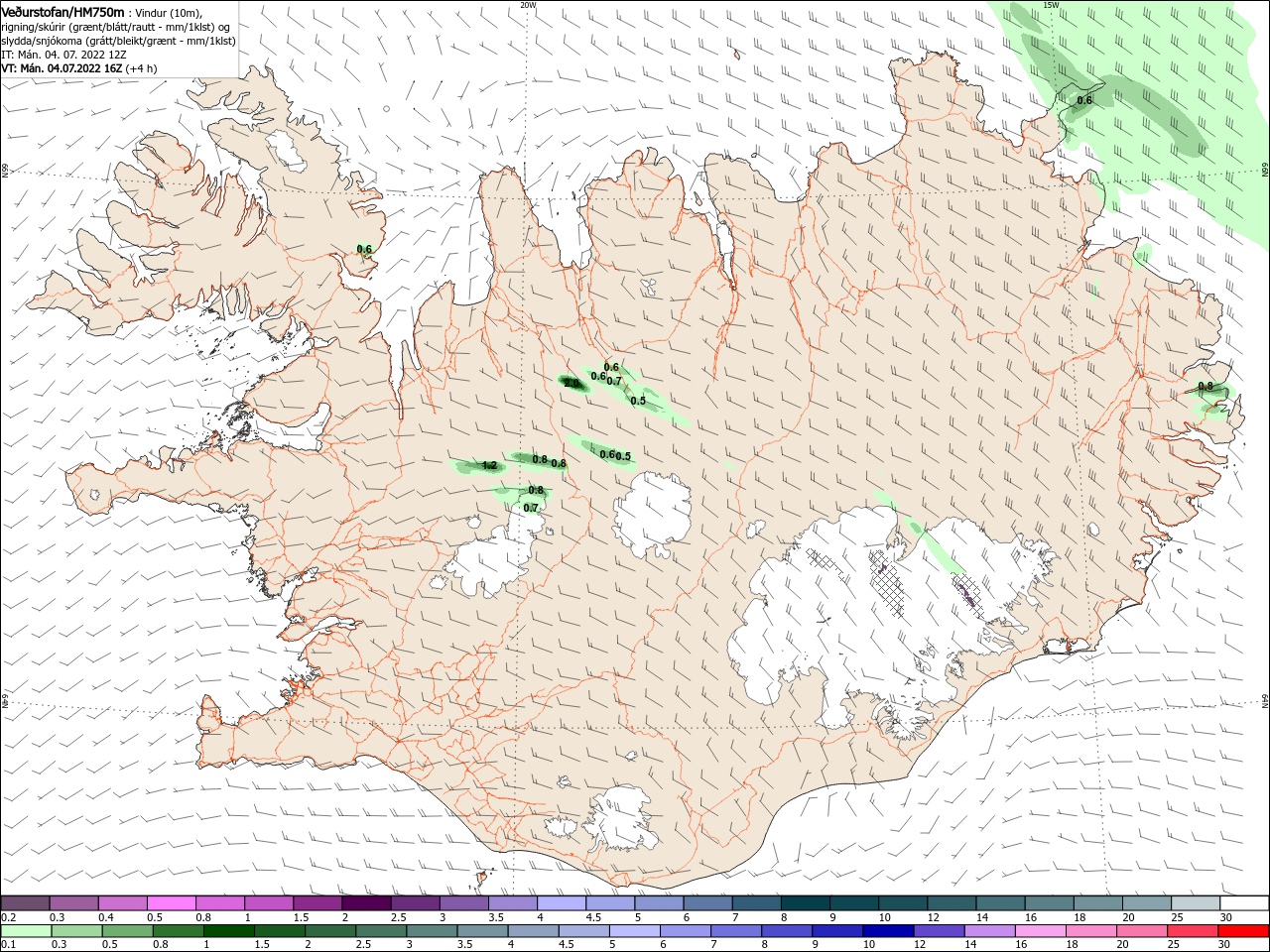Click the red swatch labeled 30 in the bottom legend row
The width and height of the screenshot is (1270, 952).
click(x=1245, y=932)
